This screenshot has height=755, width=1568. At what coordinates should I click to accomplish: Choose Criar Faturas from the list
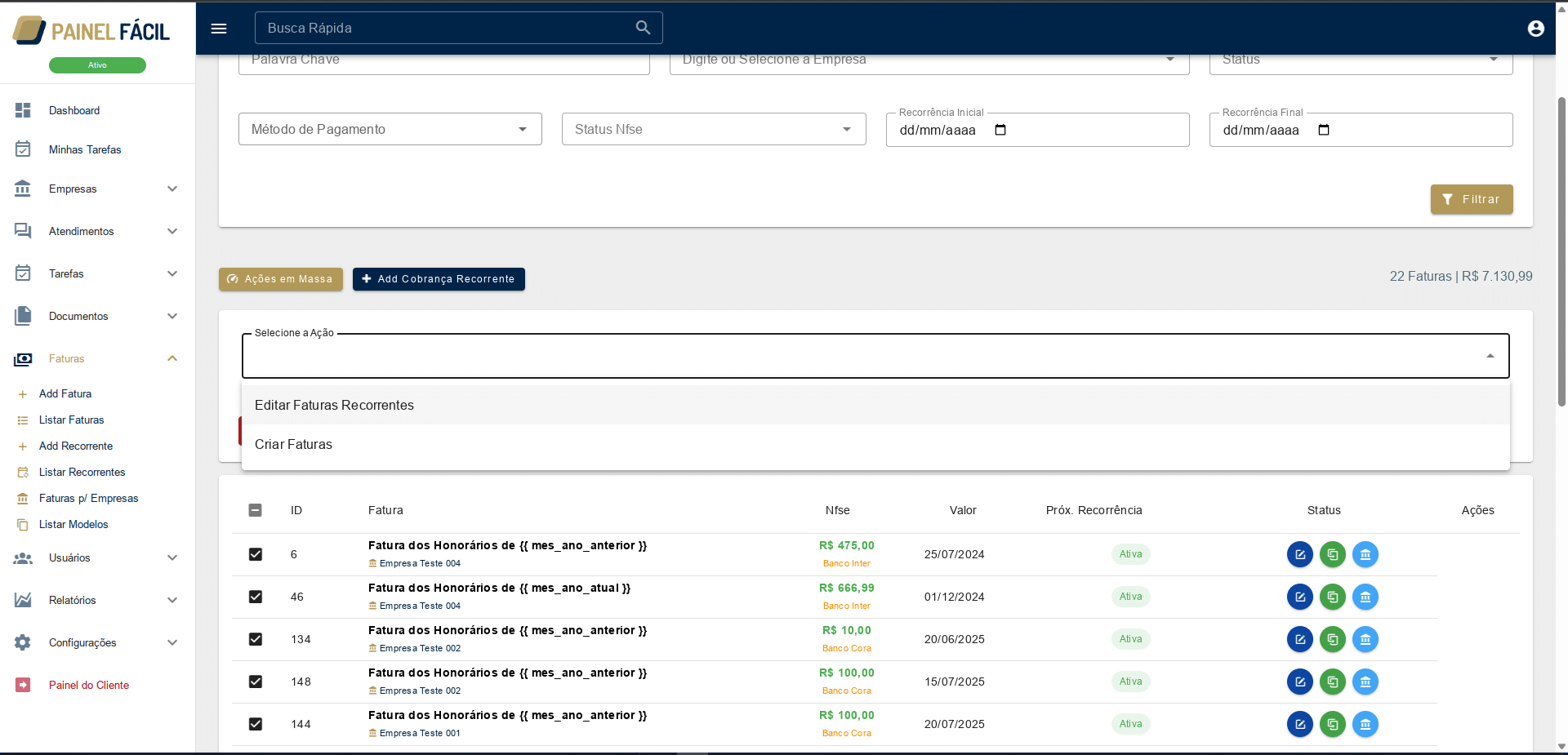(293, 444)
